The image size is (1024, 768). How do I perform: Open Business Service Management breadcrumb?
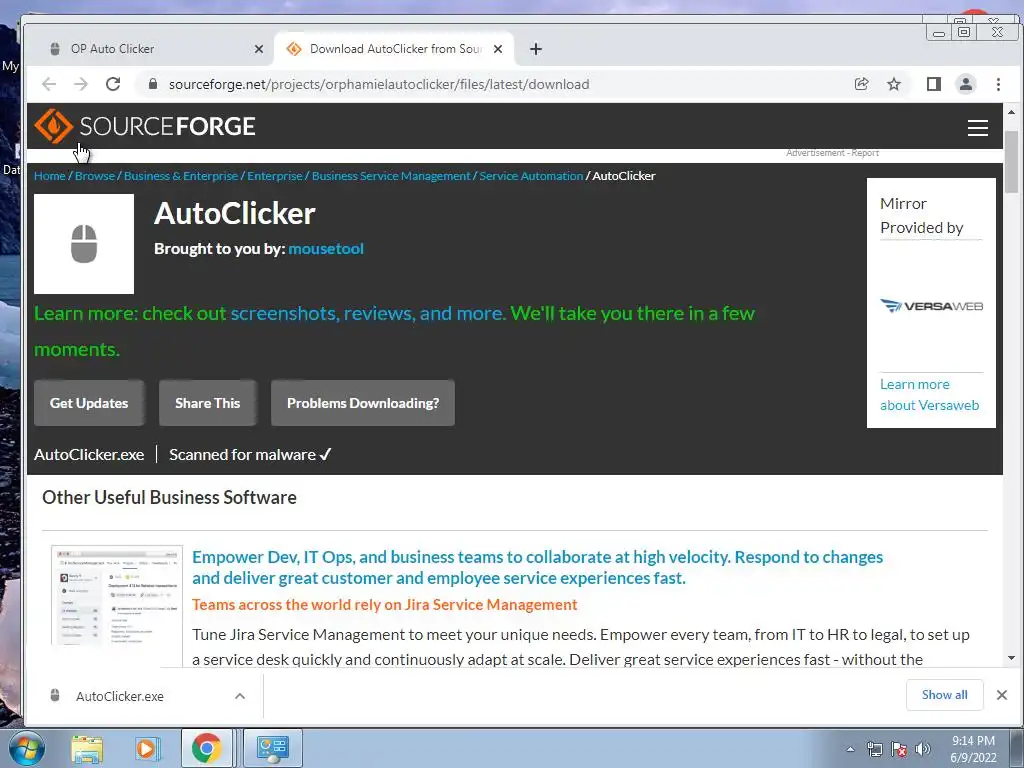[391, 176]
